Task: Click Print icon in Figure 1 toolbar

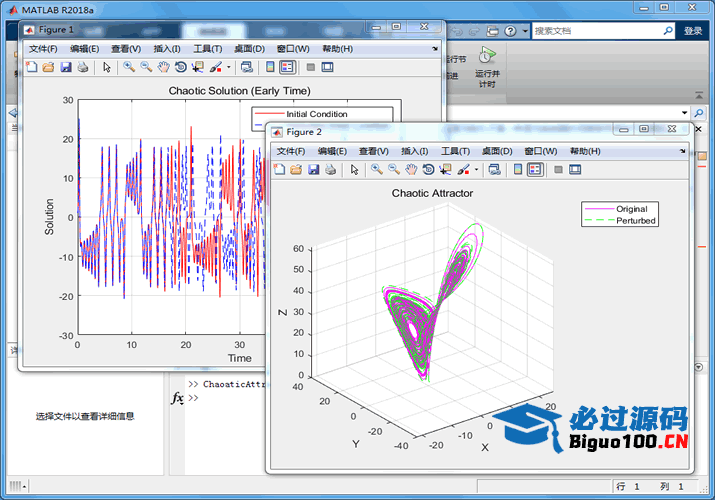Action: [82, 67]
